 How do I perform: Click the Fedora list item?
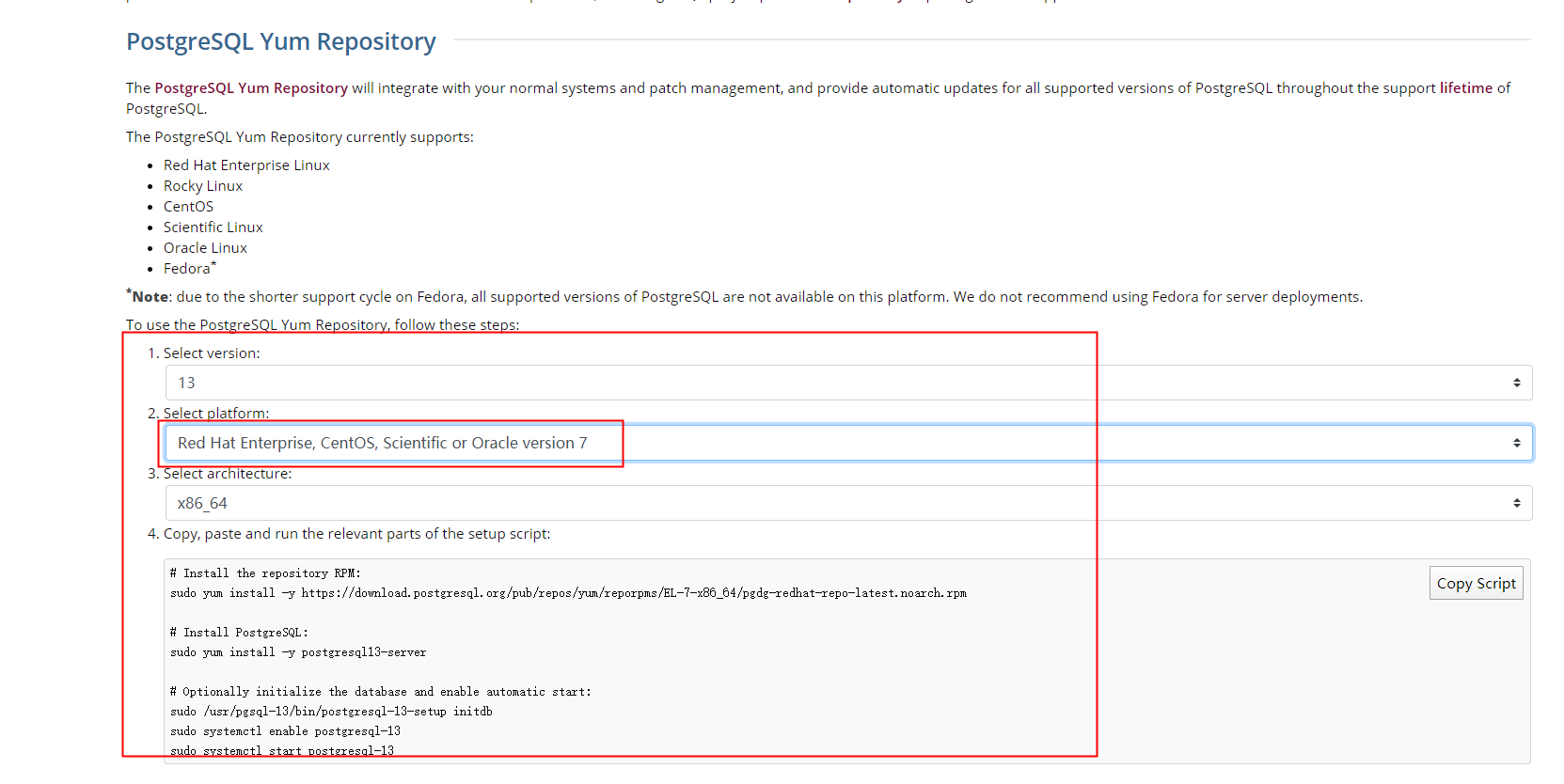click(x=190, y=268)
